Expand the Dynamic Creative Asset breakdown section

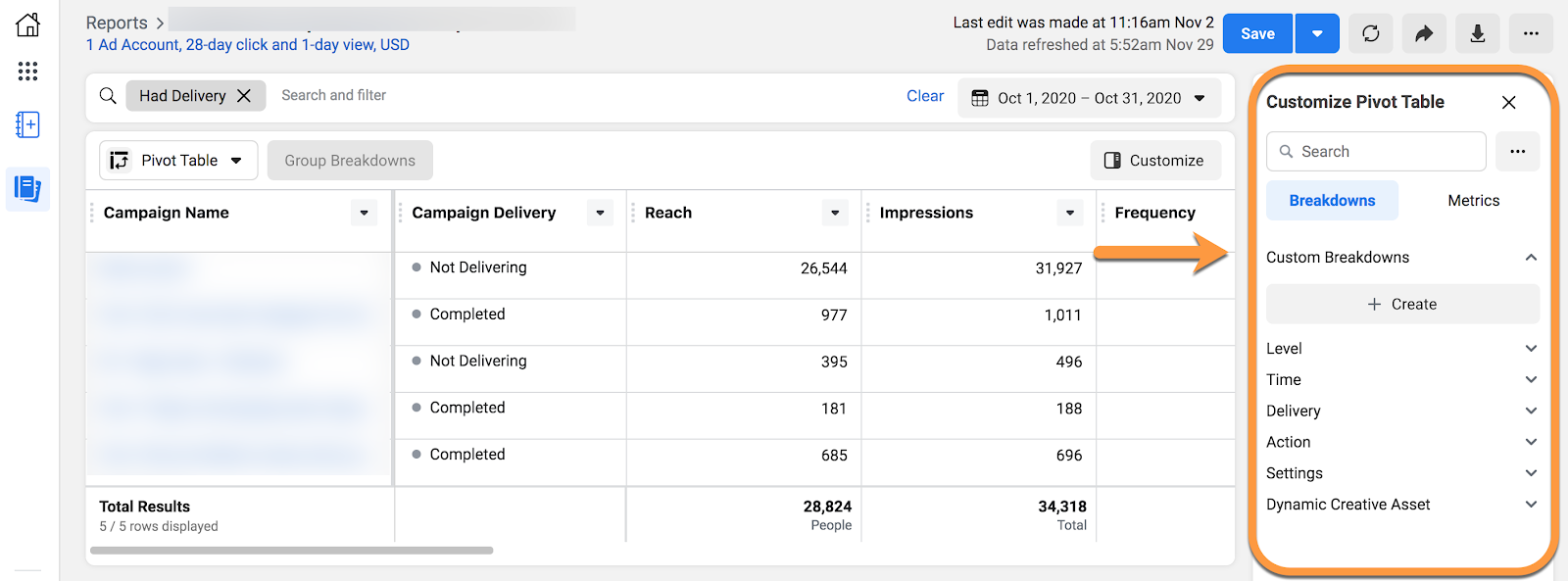1531,505
